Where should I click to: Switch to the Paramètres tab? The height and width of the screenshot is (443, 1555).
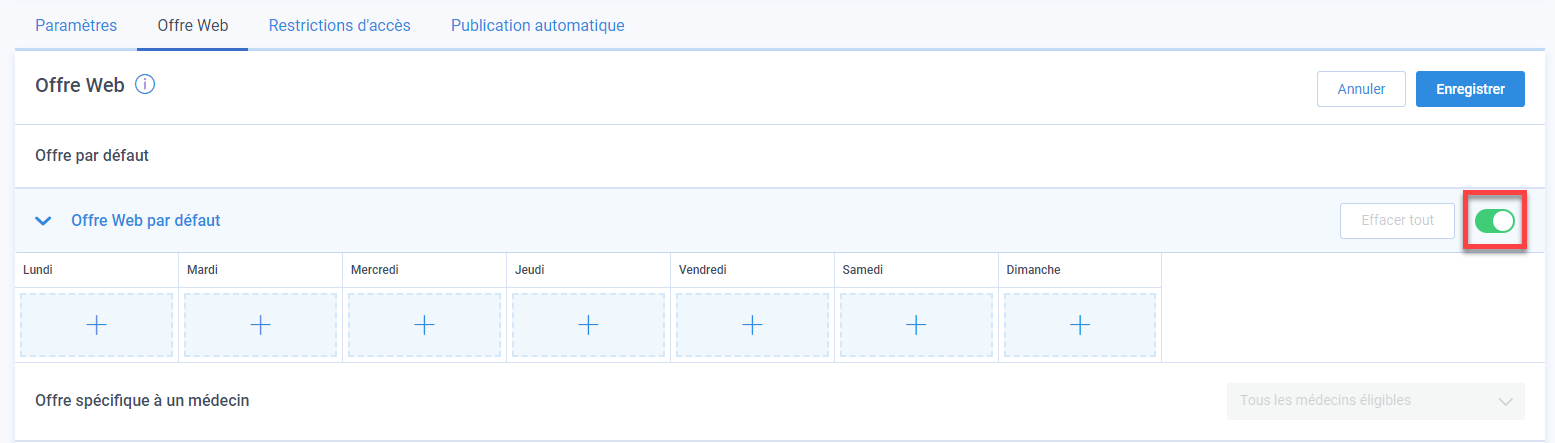click(76, 25)
